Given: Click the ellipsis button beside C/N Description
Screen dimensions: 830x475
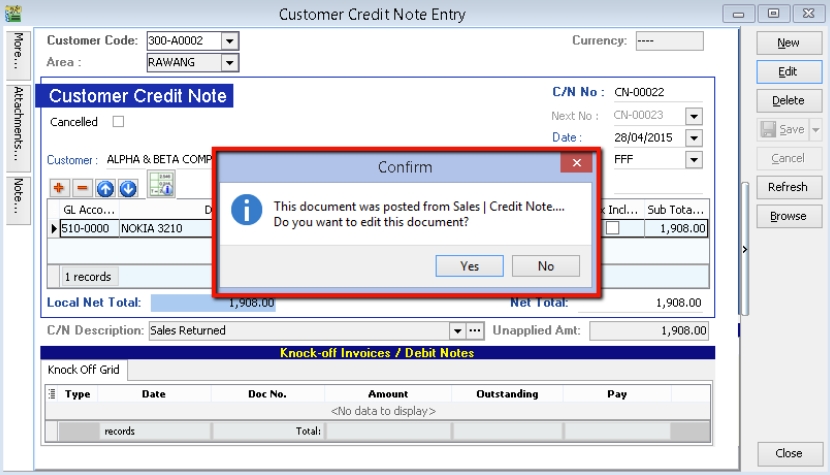Looking at the screenshot, I should (475, 330).
